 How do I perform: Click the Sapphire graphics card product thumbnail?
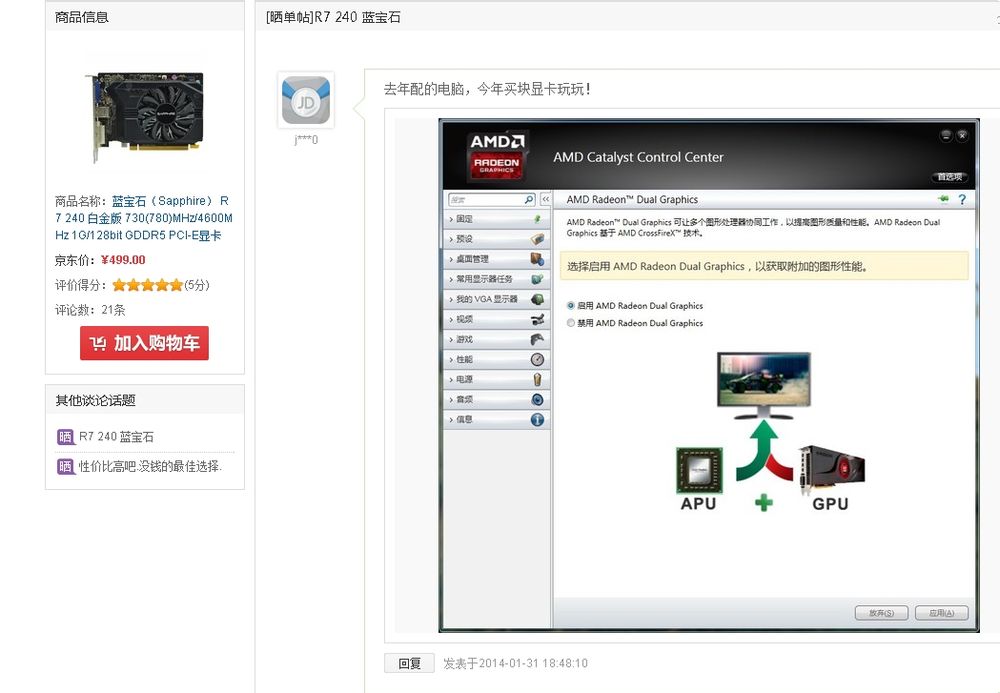point(145,117)
